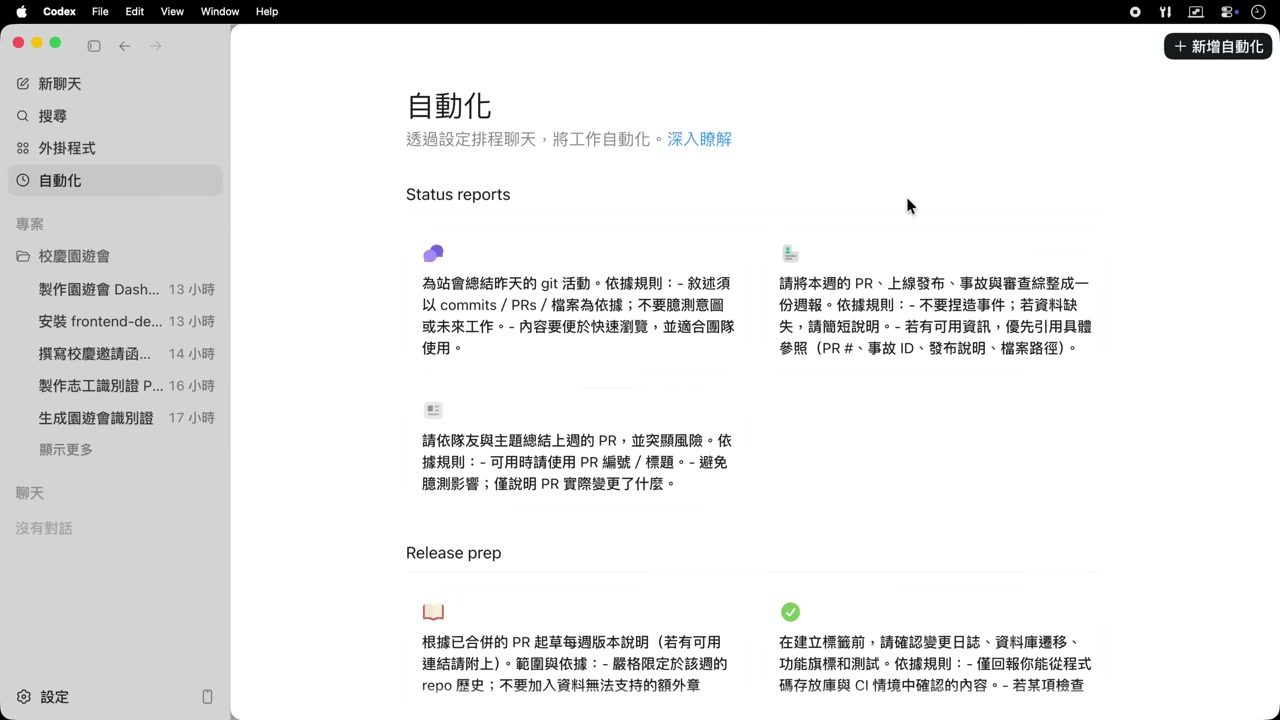Open the Help menu

coord(267,12)
